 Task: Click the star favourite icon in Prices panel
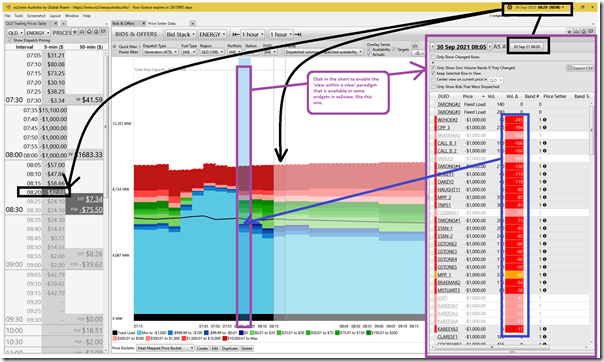(75, 32)
